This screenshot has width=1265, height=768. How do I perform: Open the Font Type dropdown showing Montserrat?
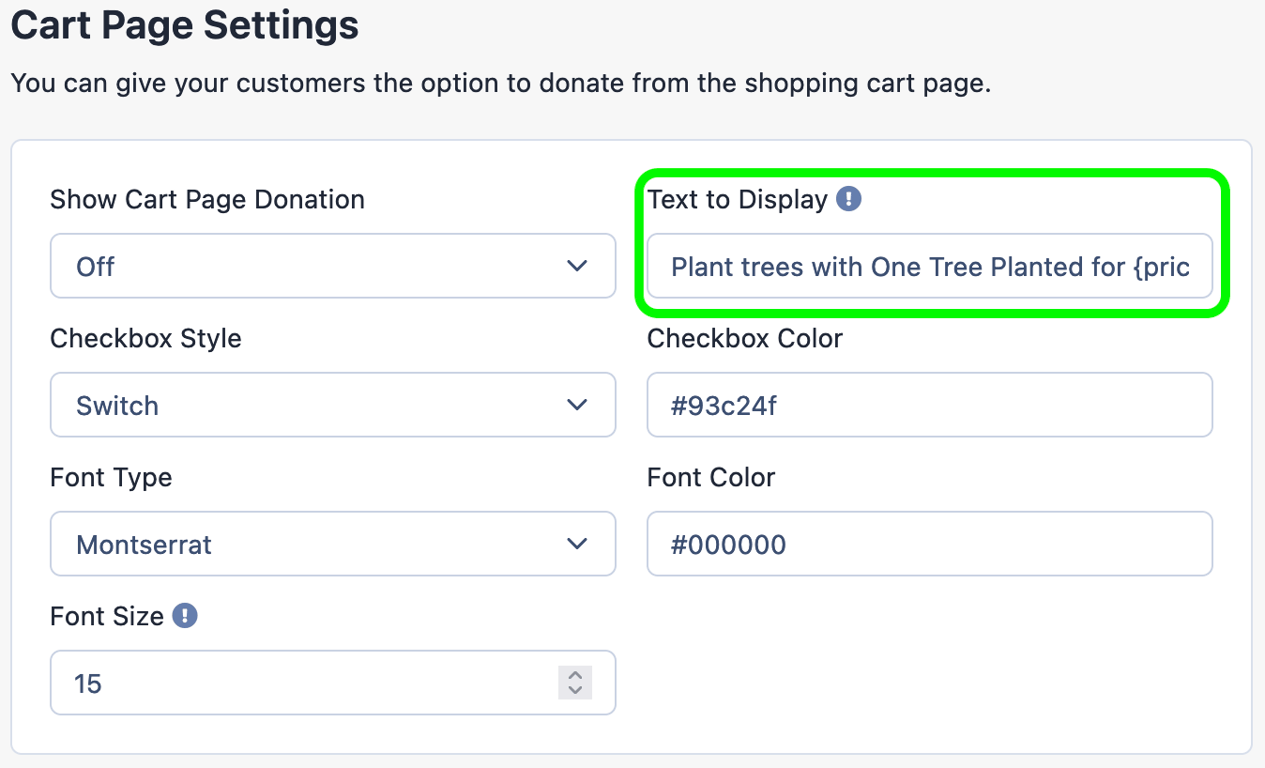[333, 544]
